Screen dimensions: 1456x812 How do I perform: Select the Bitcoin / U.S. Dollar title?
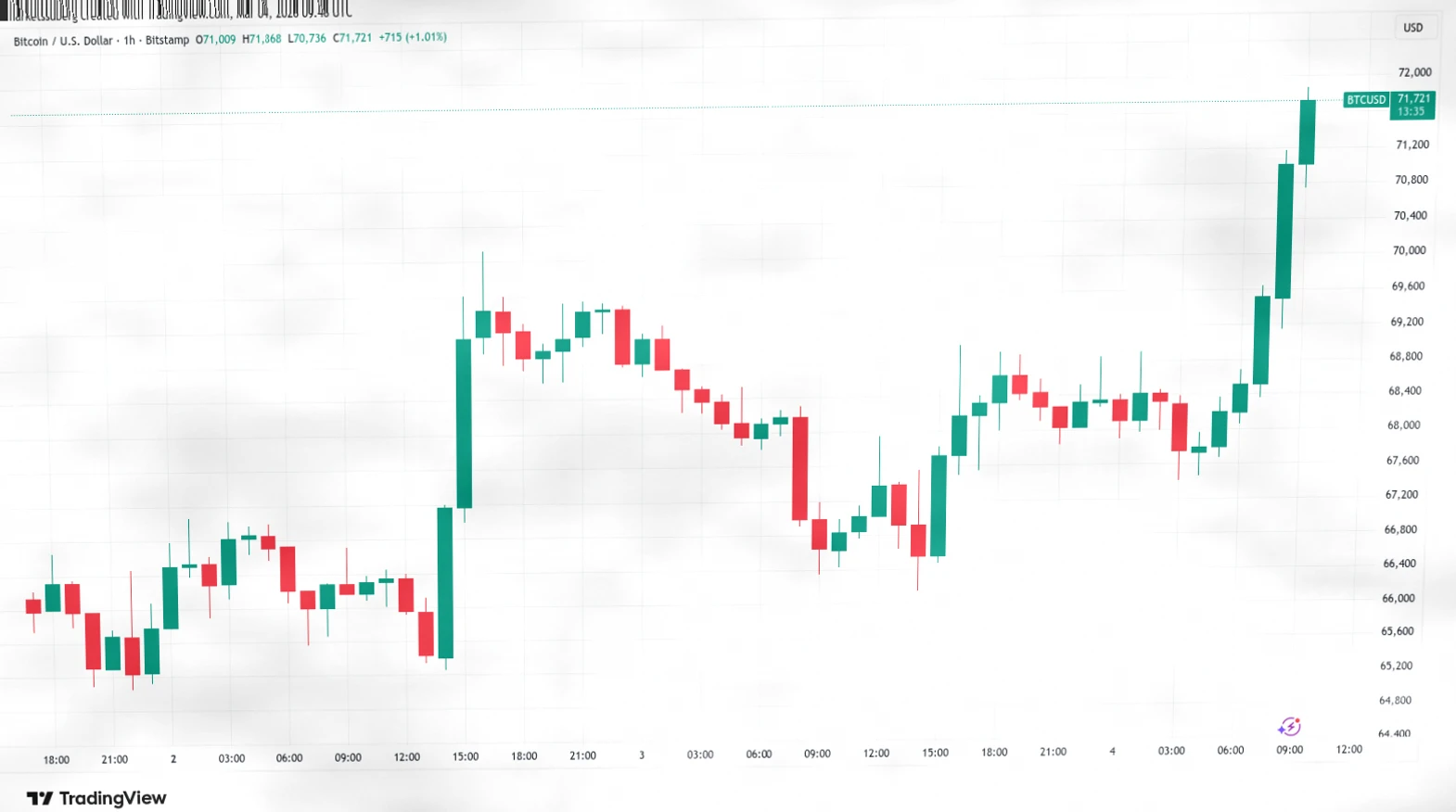coord(62,41)
